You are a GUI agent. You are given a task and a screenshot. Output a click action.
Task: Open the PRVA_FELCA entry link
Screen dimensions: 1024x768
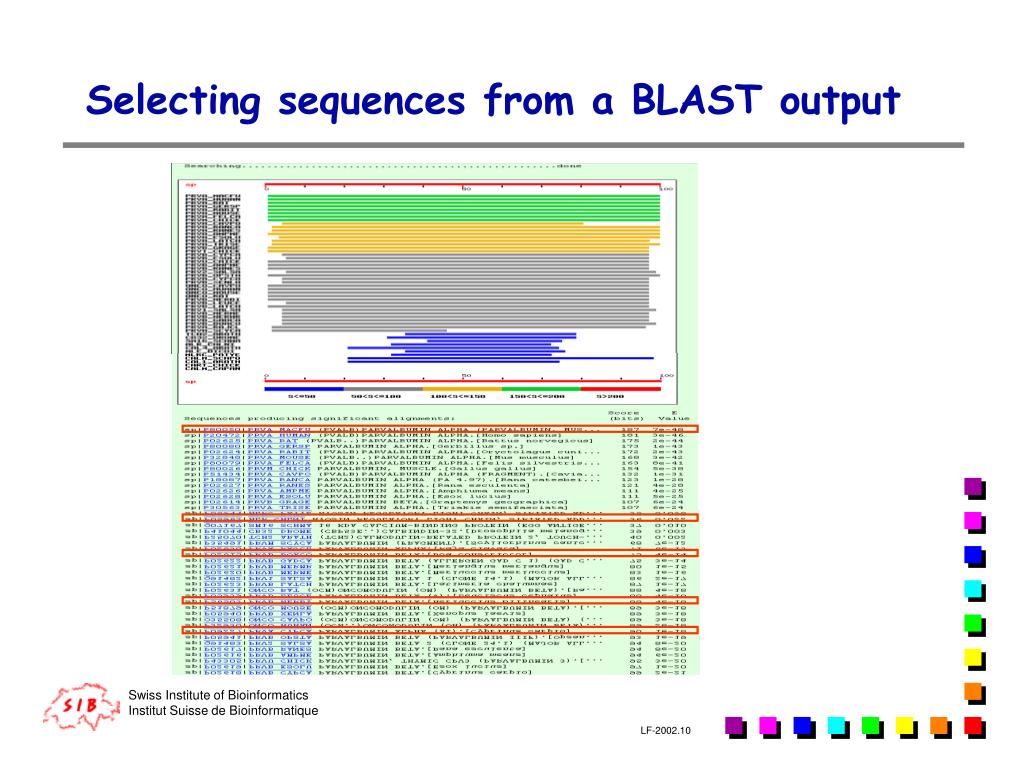click(279, 463)
